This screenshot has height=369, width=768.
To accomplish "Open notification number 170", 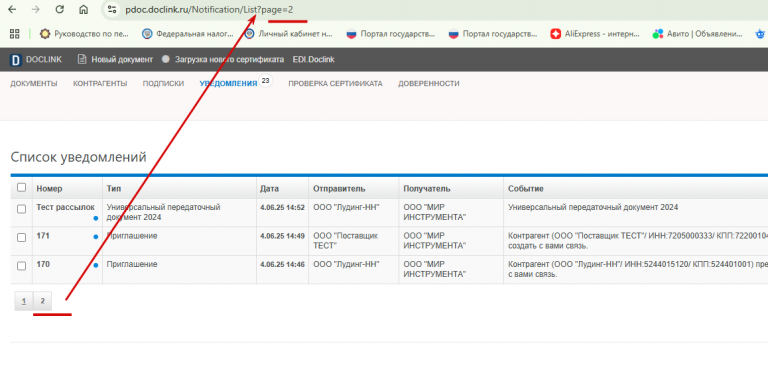I will pos(43,264).
